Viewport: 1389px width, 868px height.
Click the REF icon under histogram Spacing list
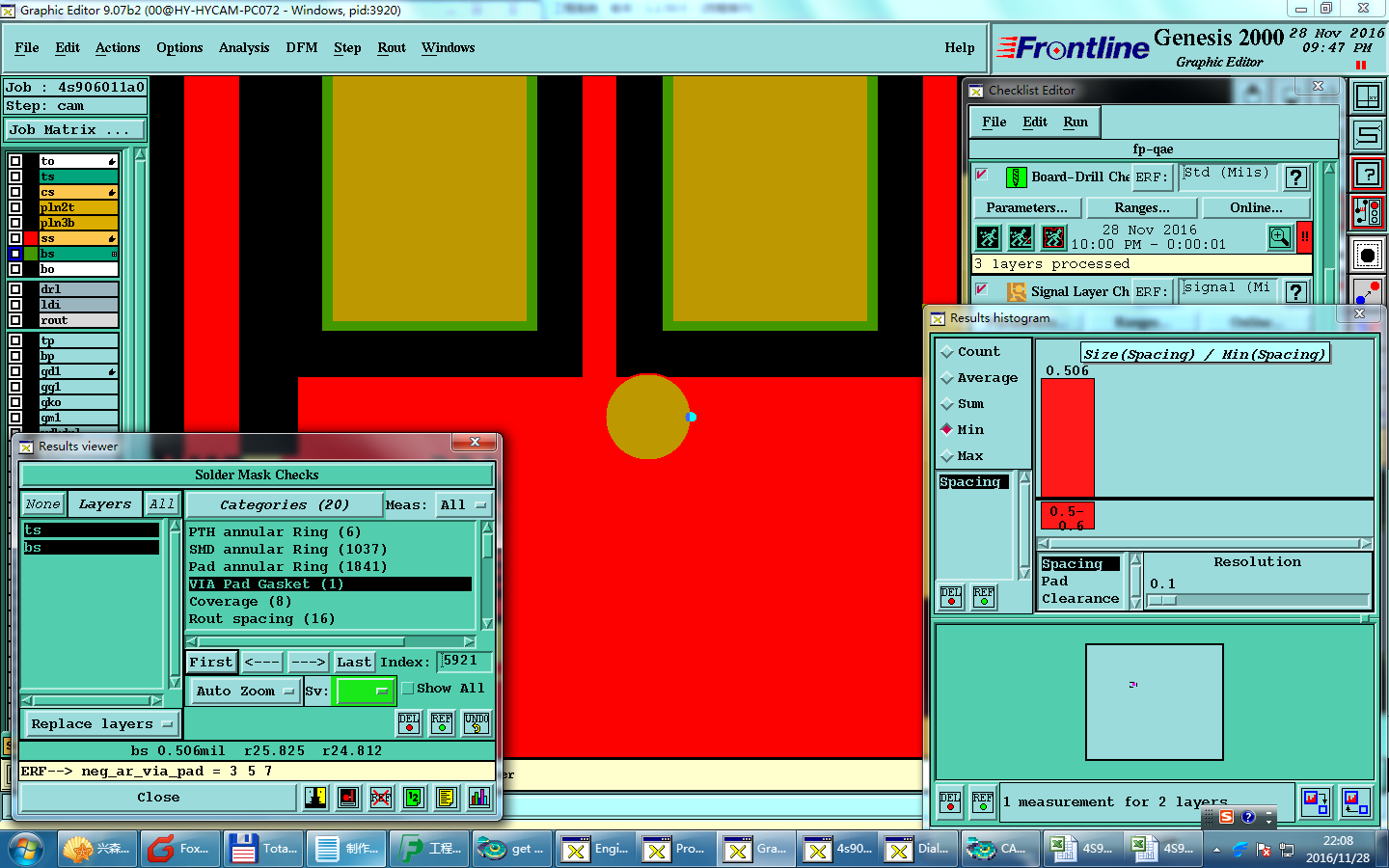984,597
